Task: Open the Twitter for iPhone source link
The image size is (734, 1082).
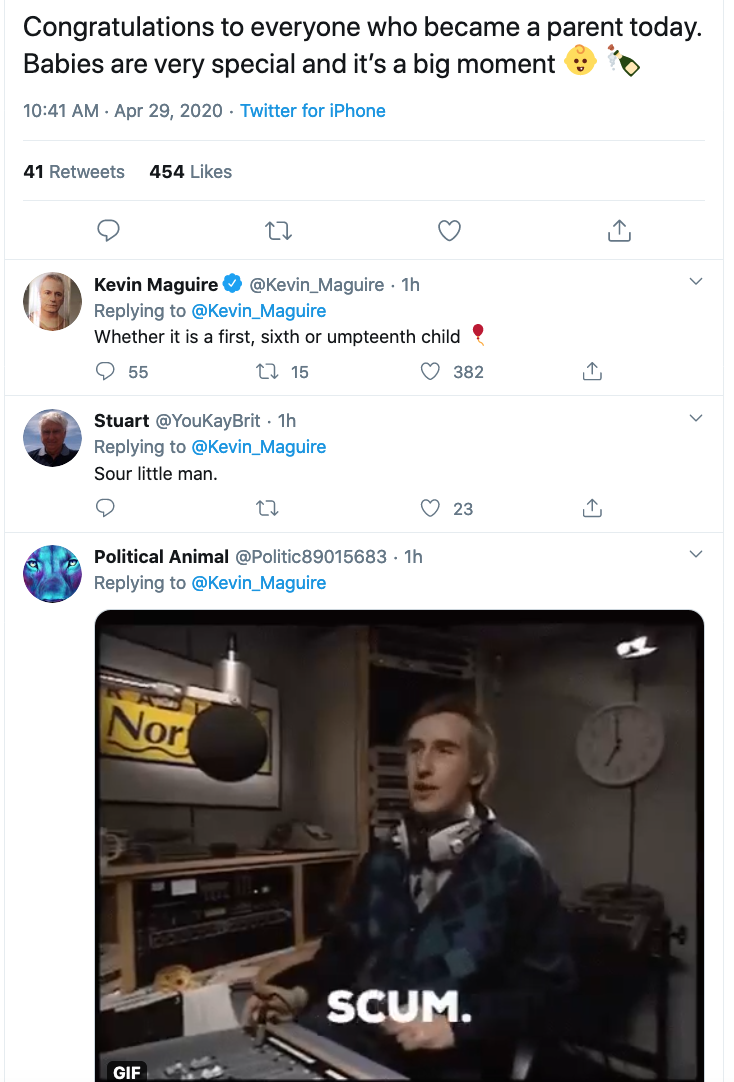Action: 312,111
